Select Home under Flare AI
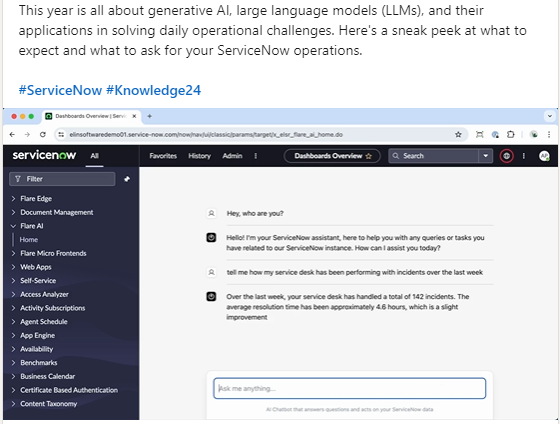This screenshot has width=560, height=424. [x=29, y=240]
